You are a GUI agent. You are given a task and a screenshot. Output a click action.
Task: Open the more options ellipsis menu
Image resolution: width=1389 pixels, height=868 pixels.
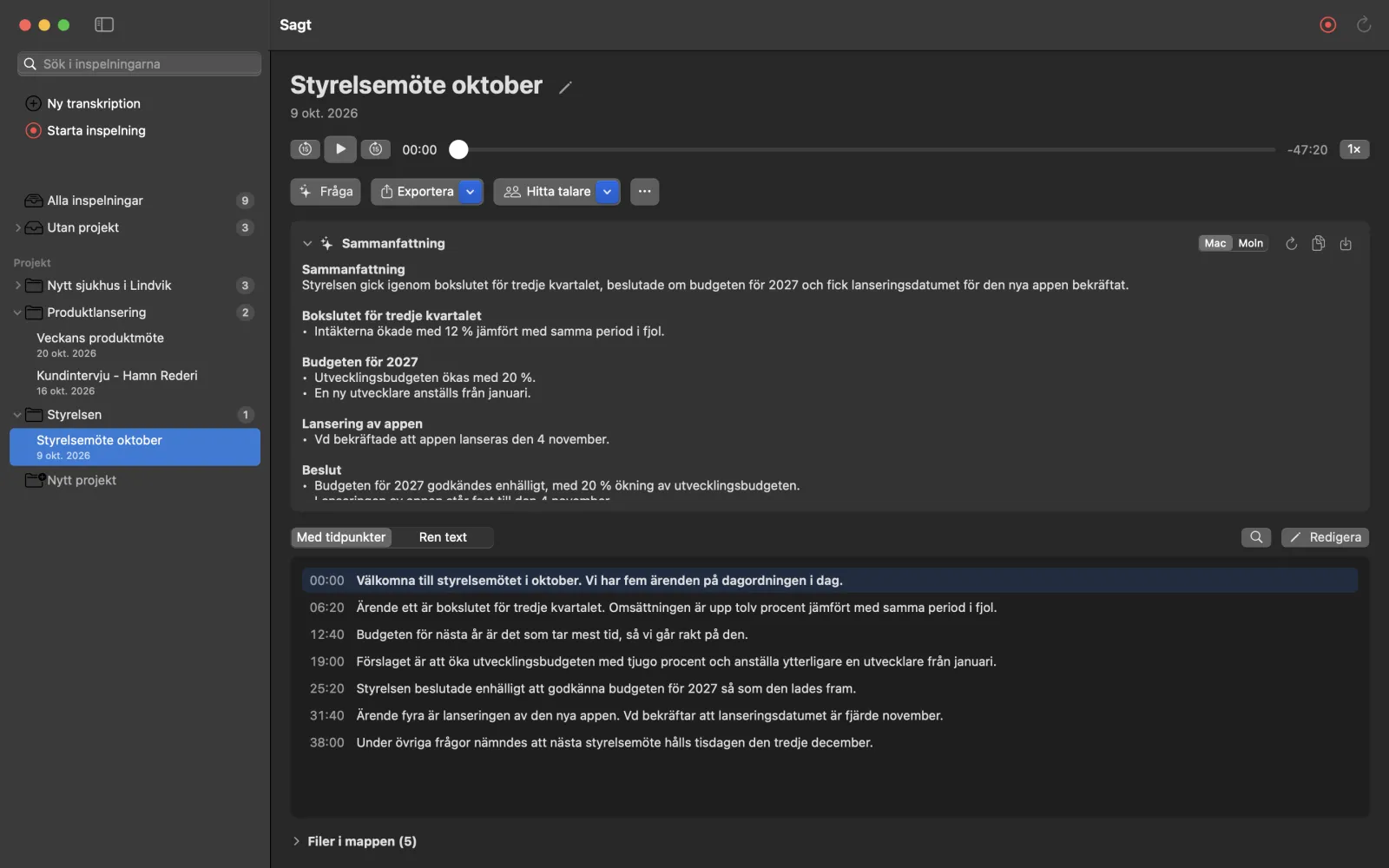click(644, 192)
